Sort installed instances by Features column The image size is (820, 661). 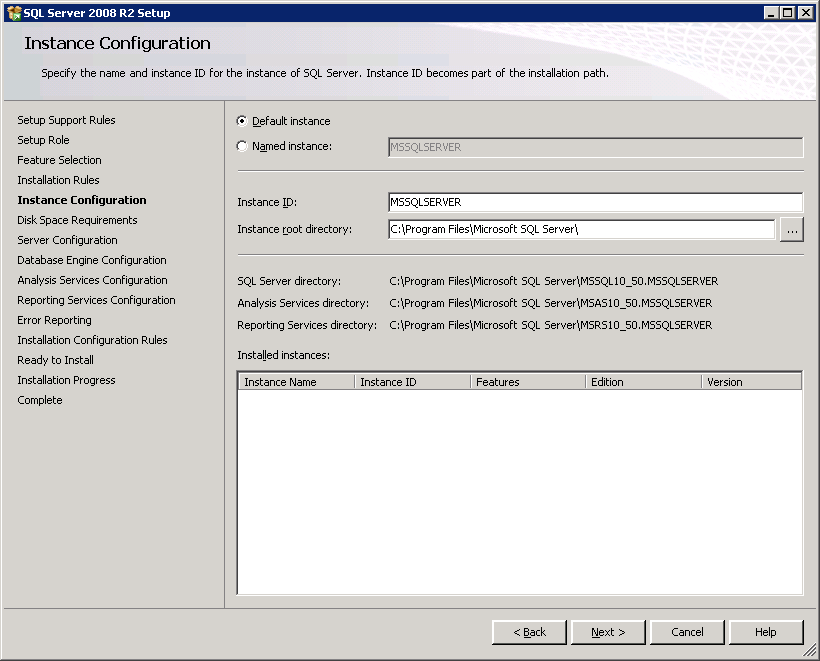pyautogui.click(x=528, y=382)
